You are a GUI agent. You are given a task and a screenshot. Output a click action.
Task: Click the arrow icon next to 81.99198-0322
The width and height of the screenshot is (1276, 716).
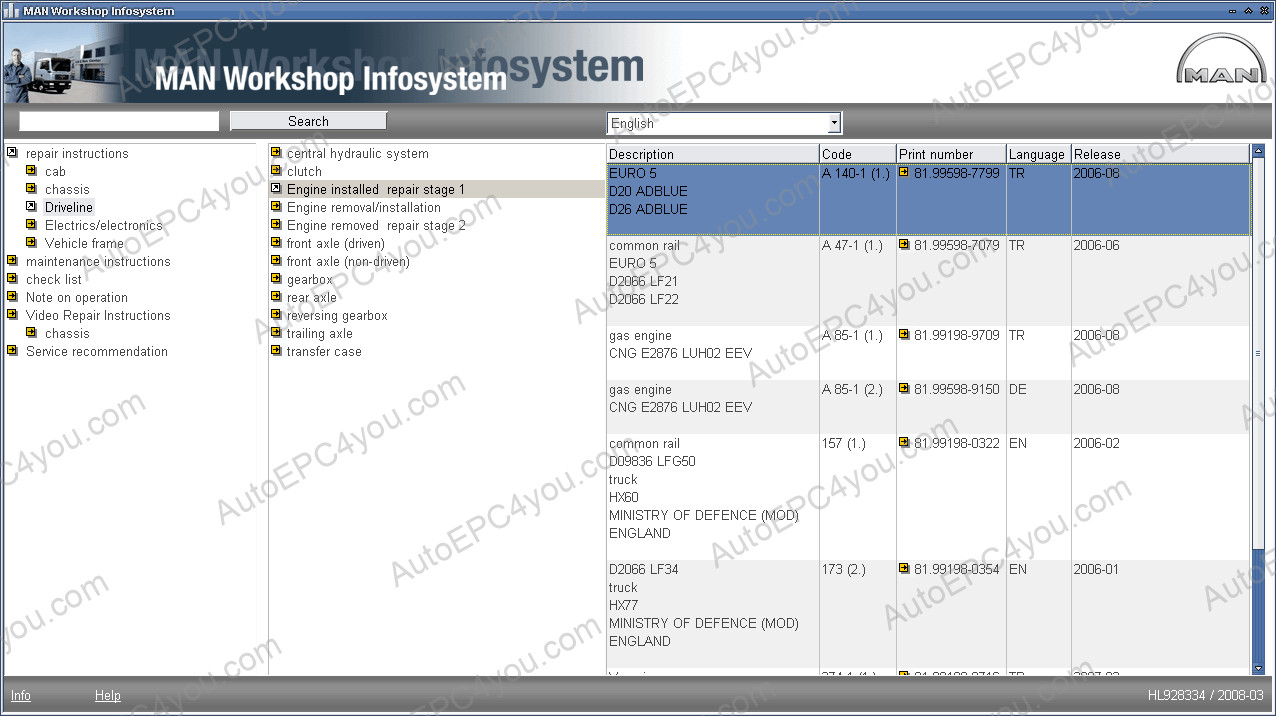coord(904,443)
